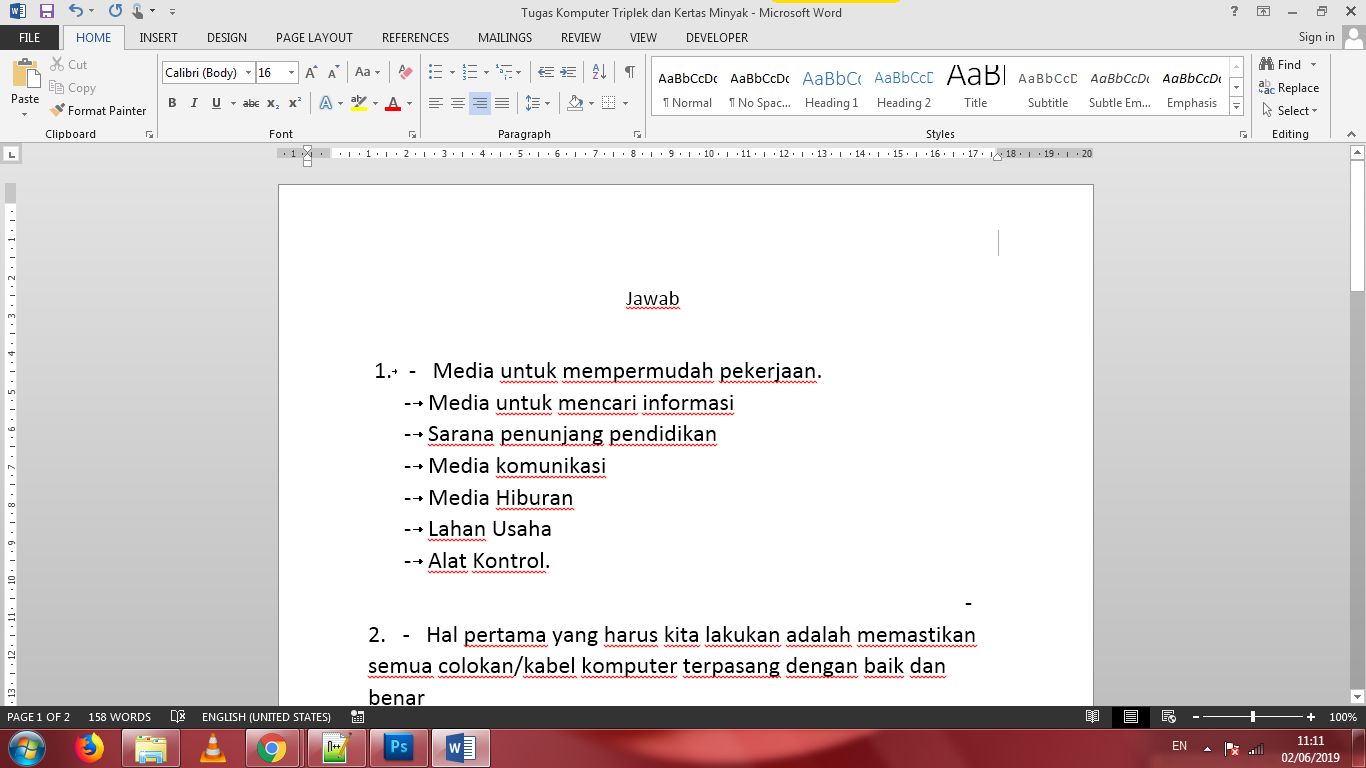This screenshot has height=768, width=1366.
Task: Toggle Show/Hide paragraph marks
Action: click(x=629, y=72)
